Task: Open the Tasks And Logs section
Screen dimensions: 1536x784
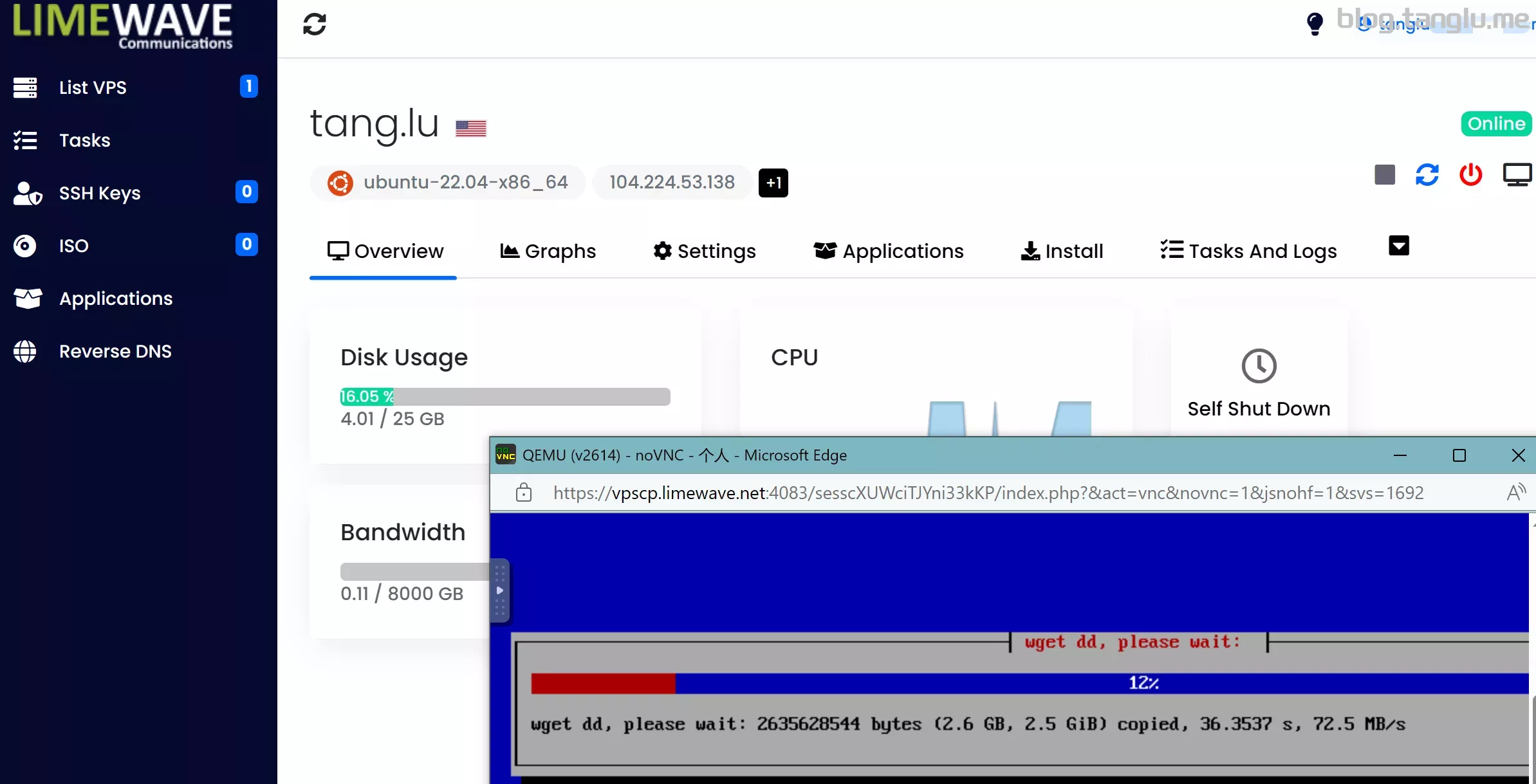Action: coord(1248,251)
